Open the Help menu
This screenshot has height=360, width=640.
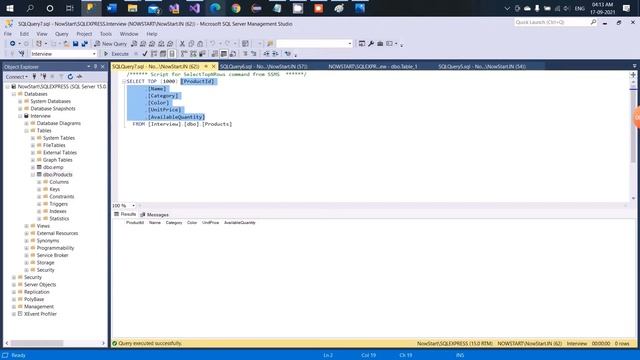(152, 34)
